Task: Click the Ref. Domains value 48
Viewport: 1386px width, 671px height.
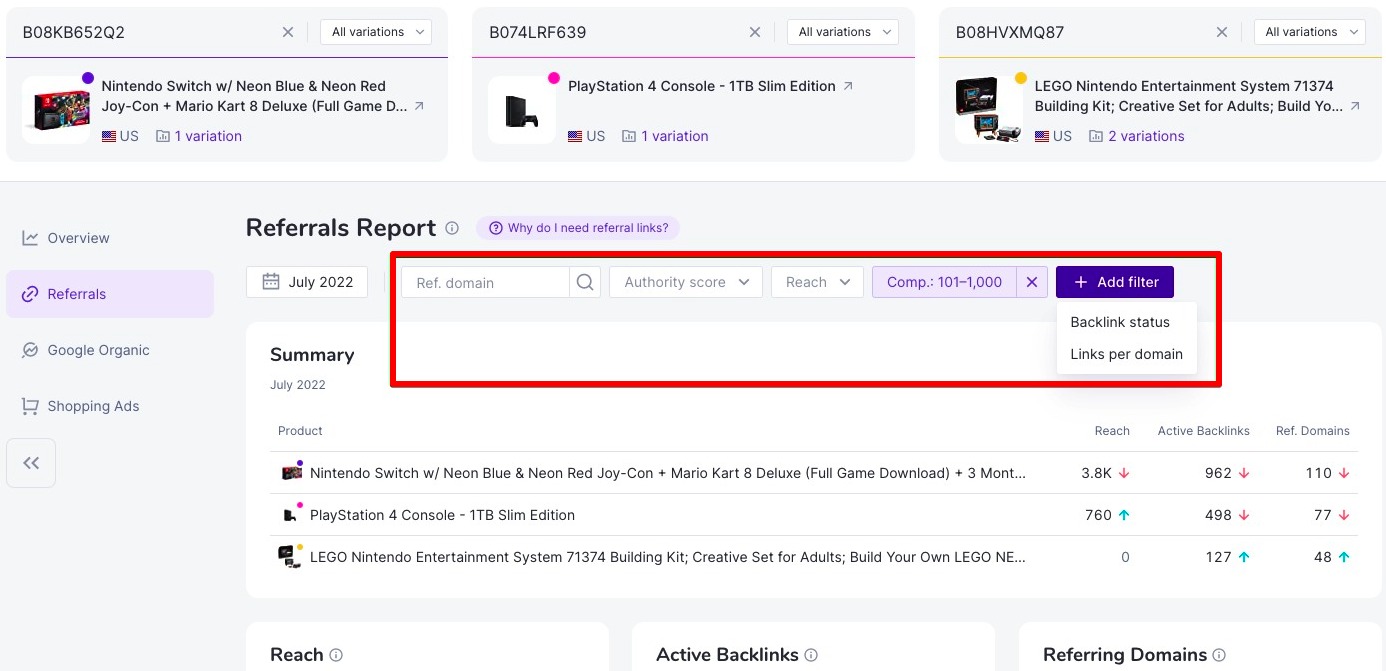Action: 1323,557
